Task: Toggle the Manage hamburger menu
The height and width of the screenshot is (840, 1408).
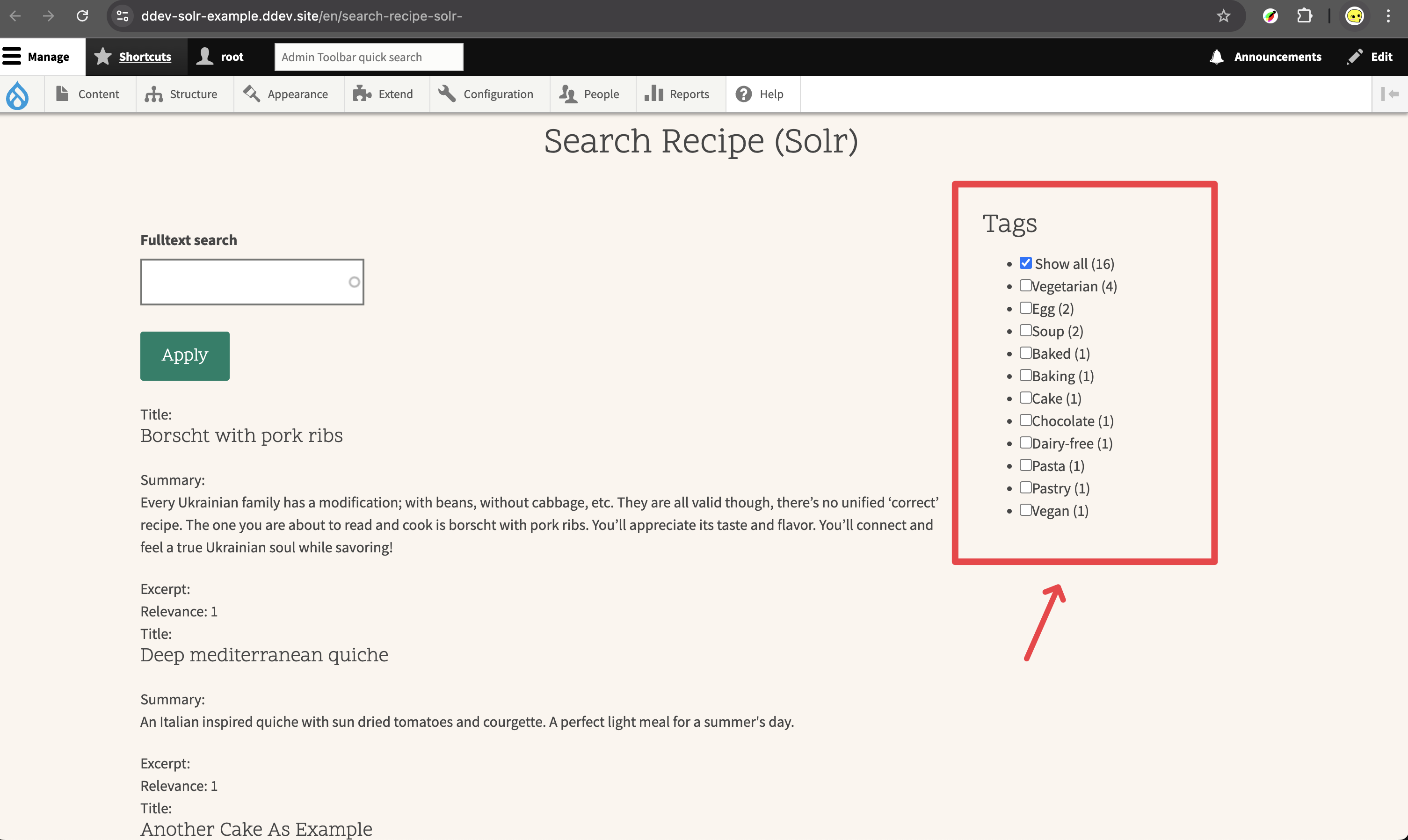Action: click(36, 57)
